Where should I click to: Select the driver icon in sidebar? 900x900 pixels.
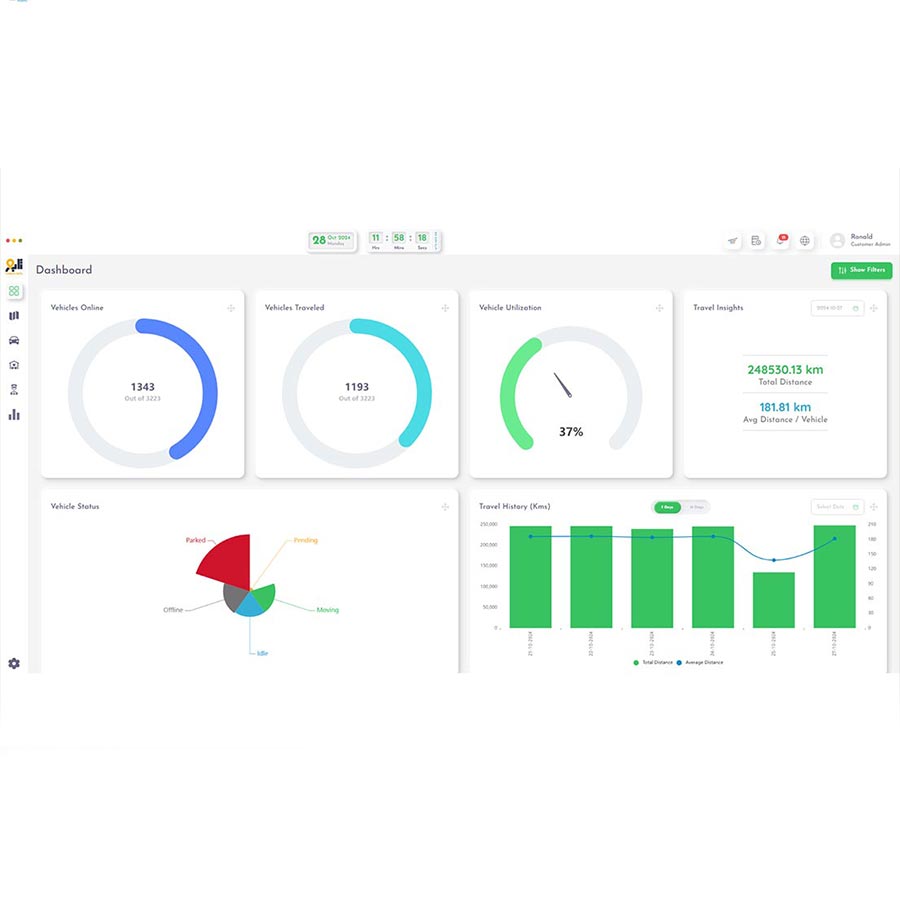coord(14,390)
